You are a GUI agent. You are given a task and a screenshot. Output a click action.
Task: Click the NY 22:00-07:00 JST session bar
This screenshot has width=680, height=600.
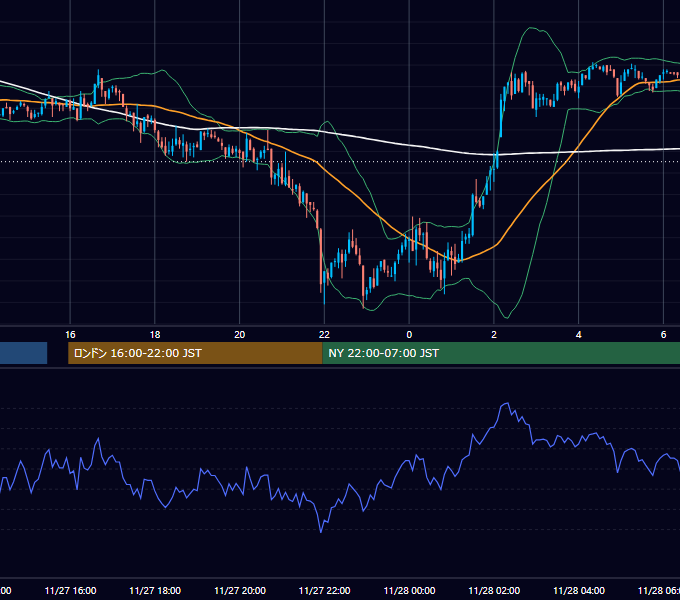(501, 353)
